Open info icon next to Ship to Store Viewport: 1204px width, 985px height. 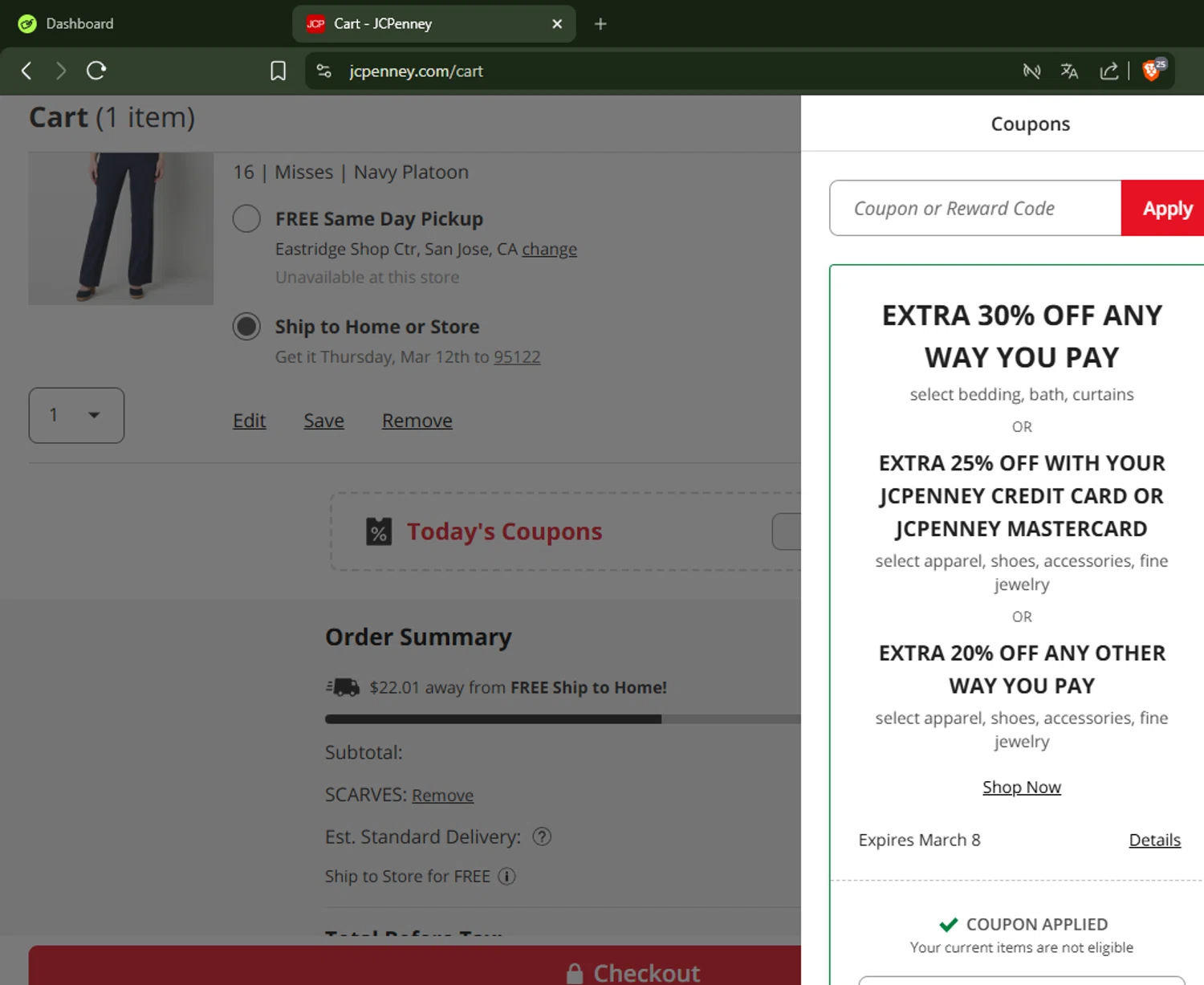tap(506, 876)
